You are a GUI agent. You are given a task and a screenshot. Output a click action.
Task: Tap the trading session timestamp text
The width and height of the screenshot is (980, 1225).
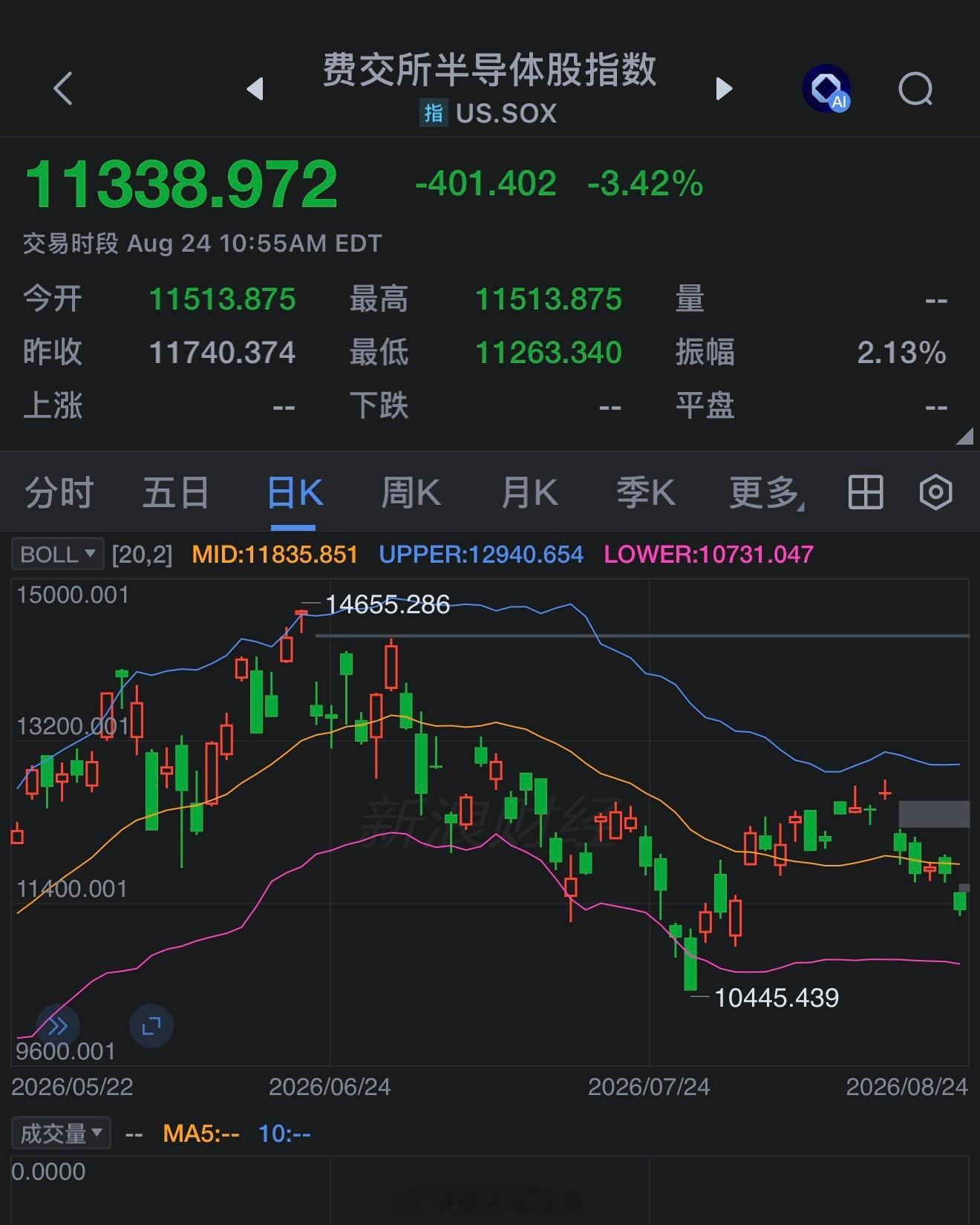pos(202,244)
